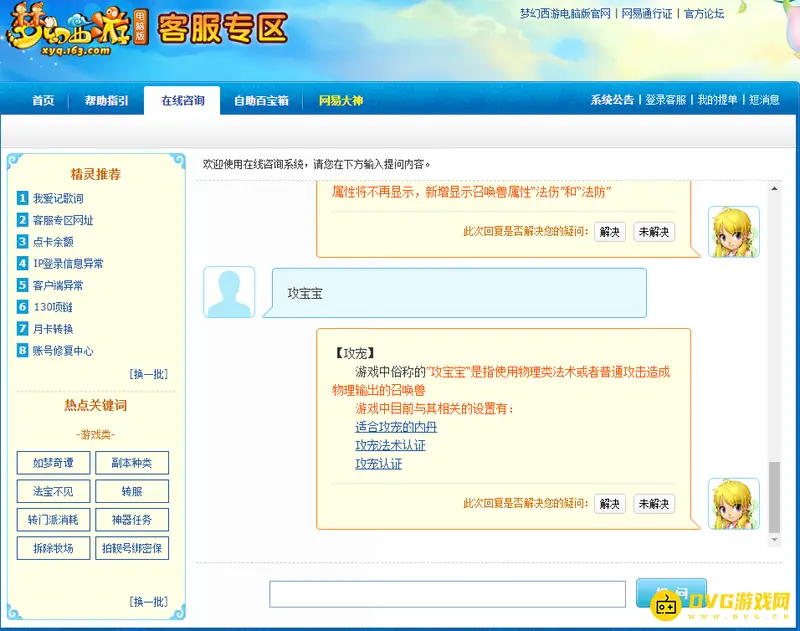Open 系统公告 link
Image resolution: width=800 pixels, height=631 pixels.
click(612, 100)
